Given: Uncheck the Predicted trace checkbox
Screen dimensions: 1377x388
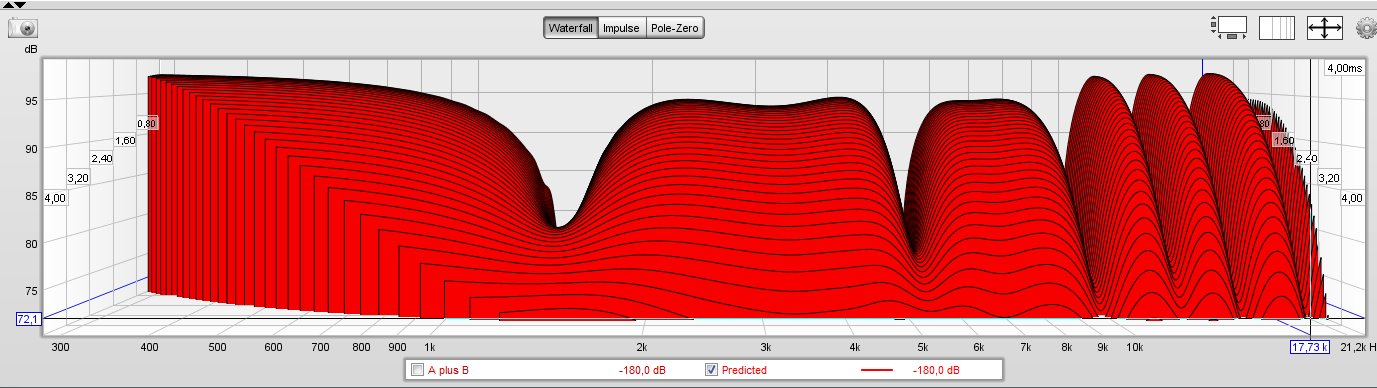Looking at the screenshot, I should tap(711, 370).
